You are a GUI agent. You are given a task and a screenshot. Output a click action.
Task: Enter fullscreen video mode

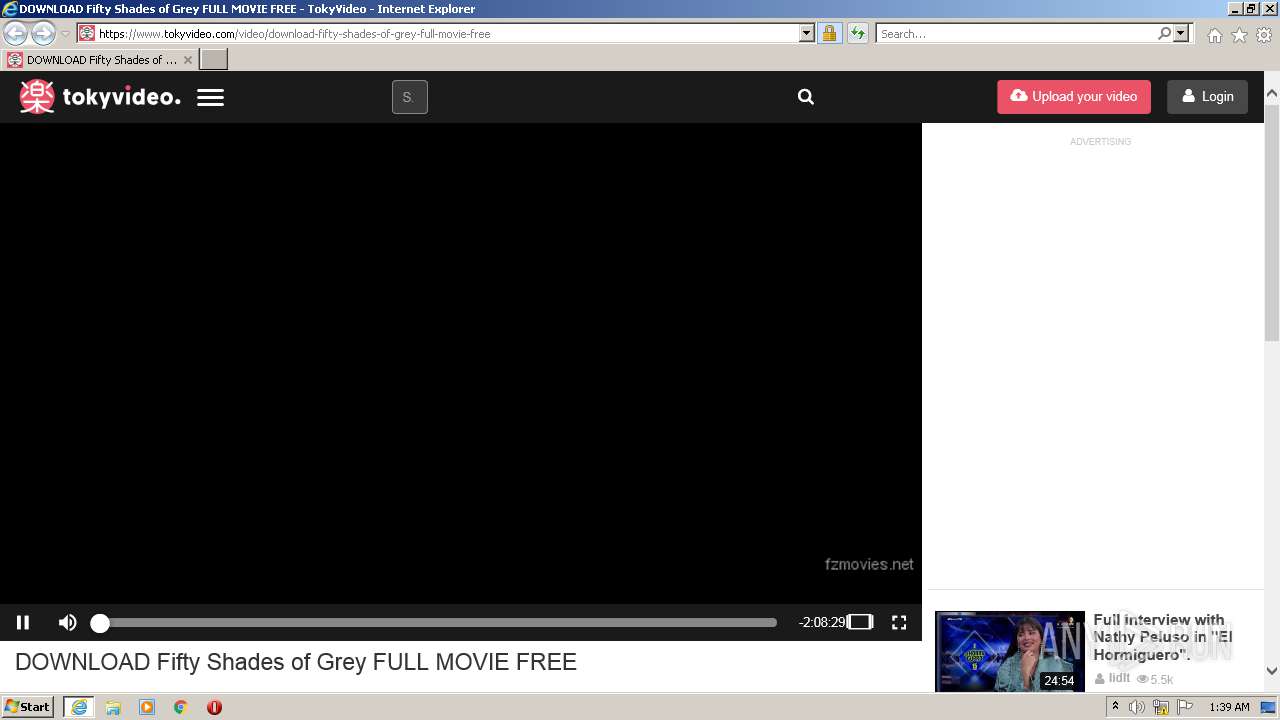click(x=899, y=622)
